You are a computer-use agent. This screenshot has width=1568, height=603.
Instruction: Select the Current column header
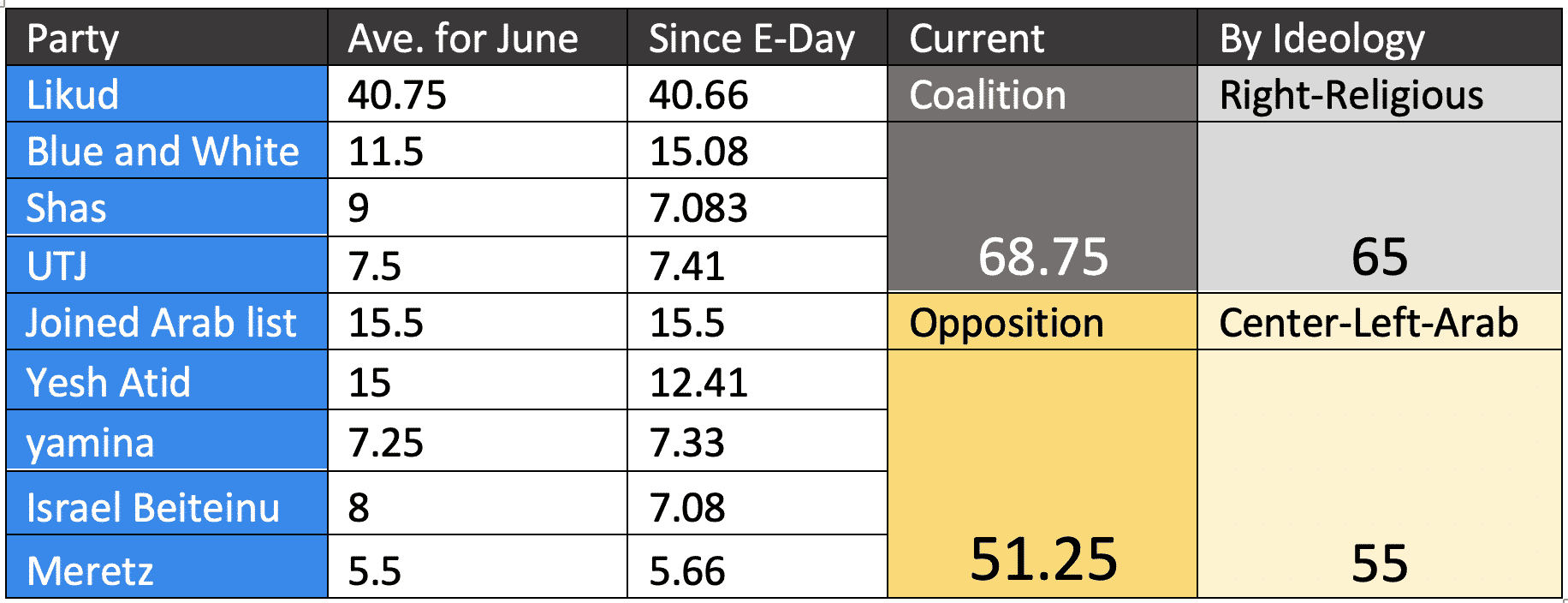pos(1042,39)
